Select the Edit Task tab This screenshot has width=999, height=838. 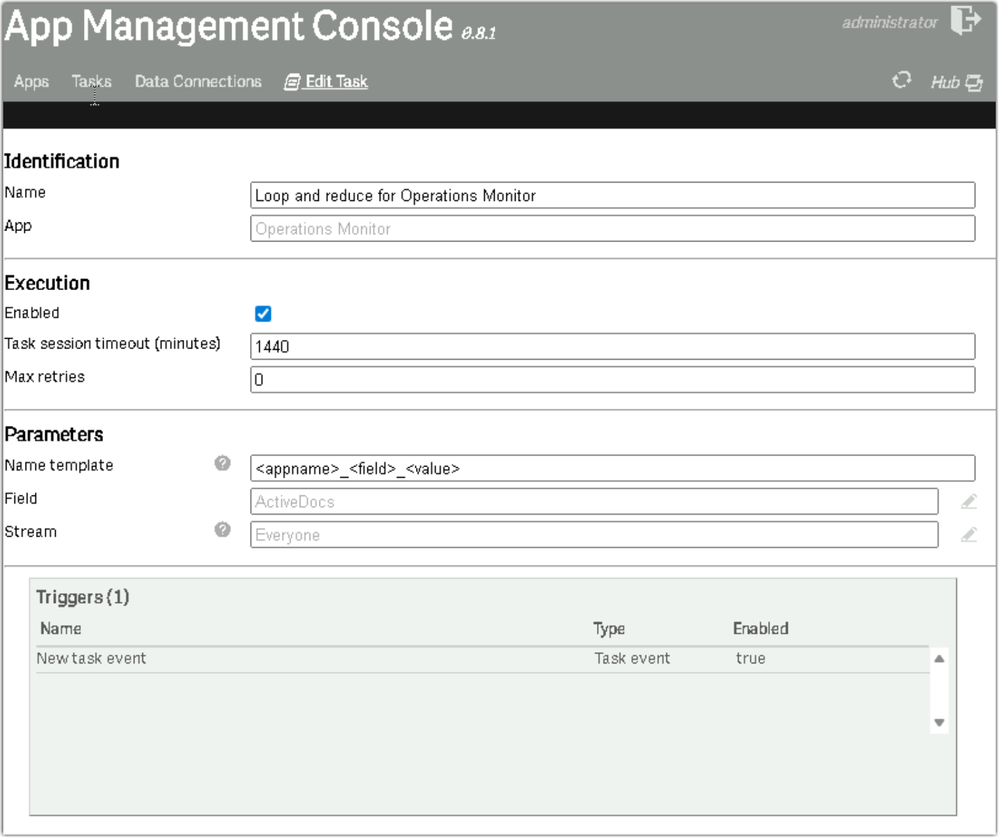coord(333,81)
